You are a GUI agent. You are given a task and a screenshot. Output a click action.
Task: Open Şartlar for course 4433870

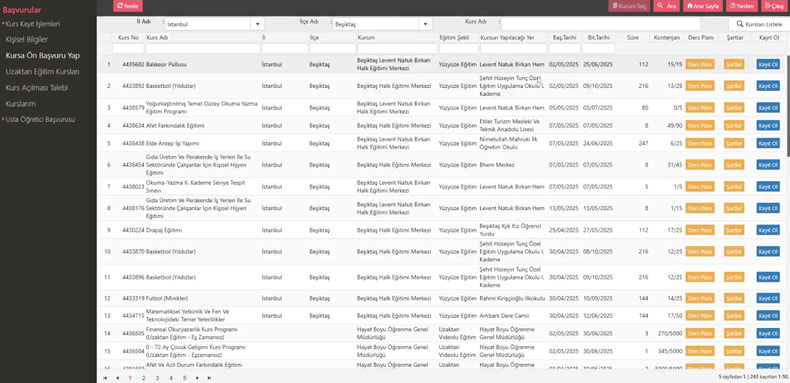[734, 251]
